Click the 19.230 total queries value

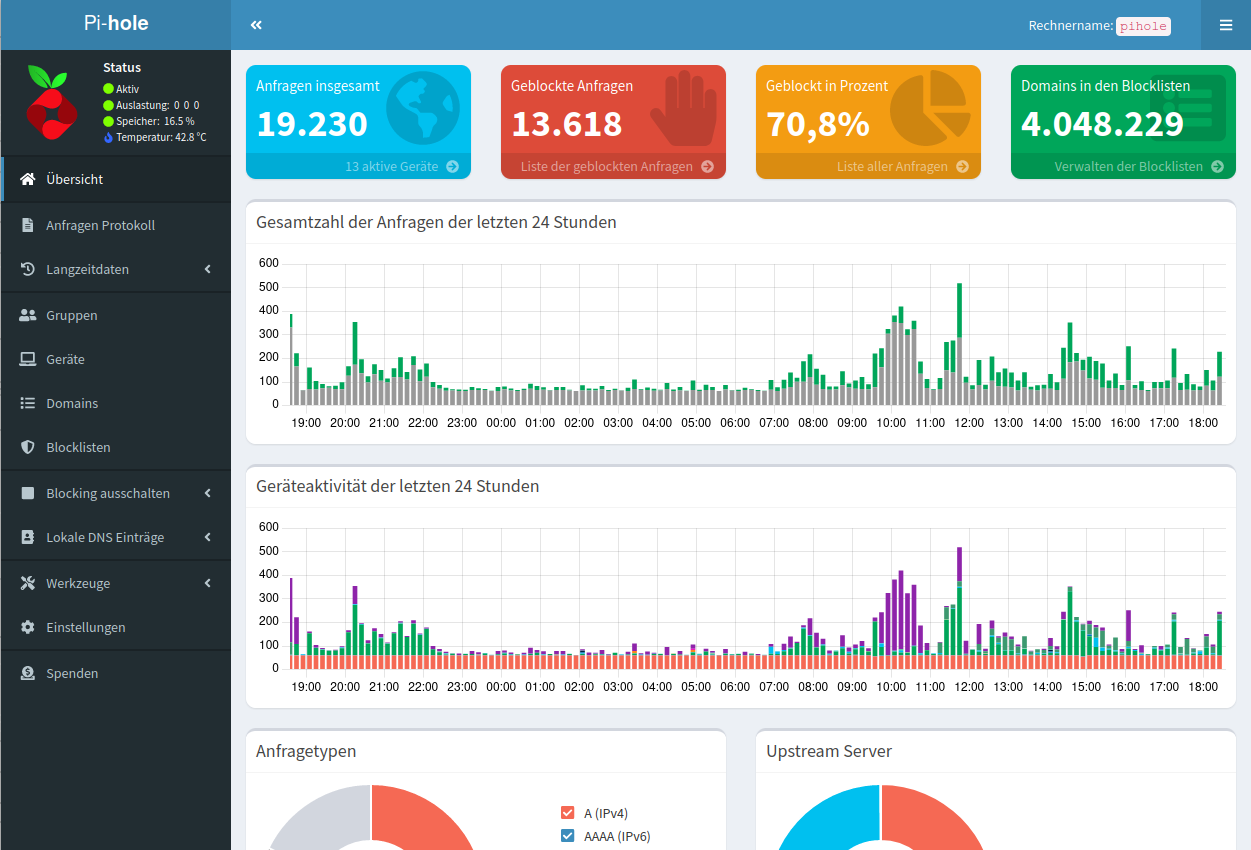point(312,124)
